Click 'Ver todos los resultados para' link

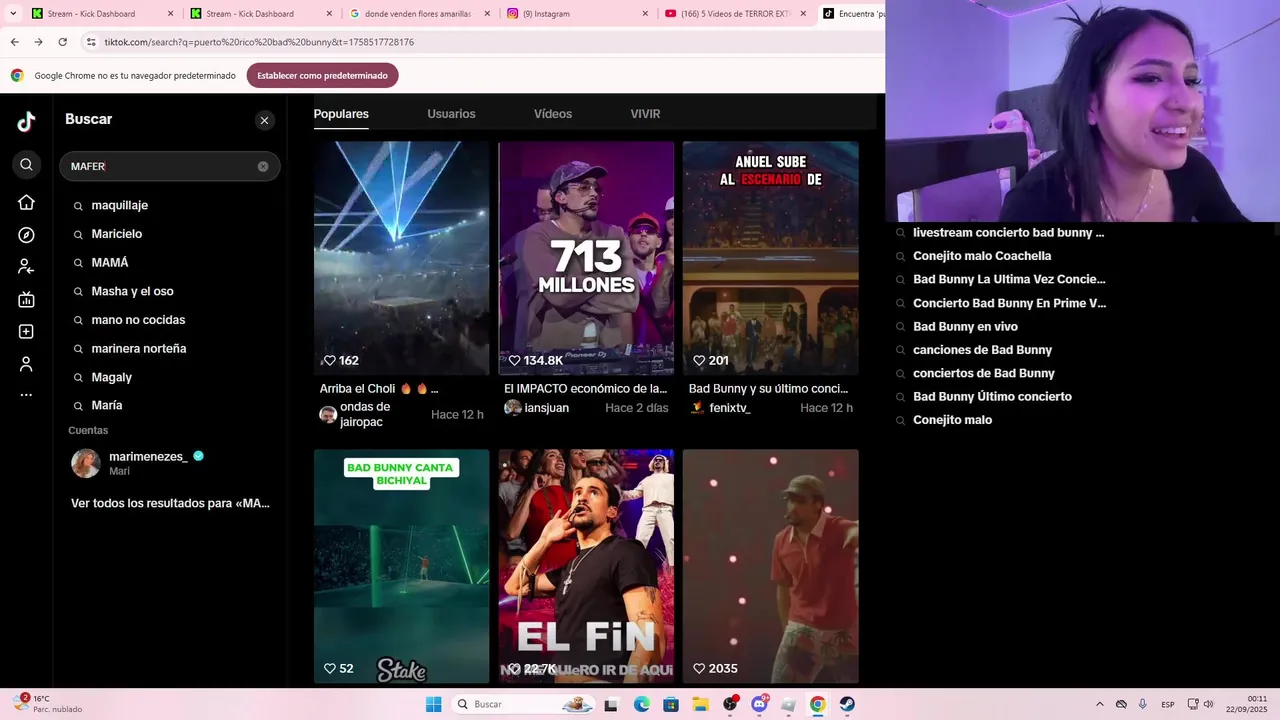coord(170,503)
